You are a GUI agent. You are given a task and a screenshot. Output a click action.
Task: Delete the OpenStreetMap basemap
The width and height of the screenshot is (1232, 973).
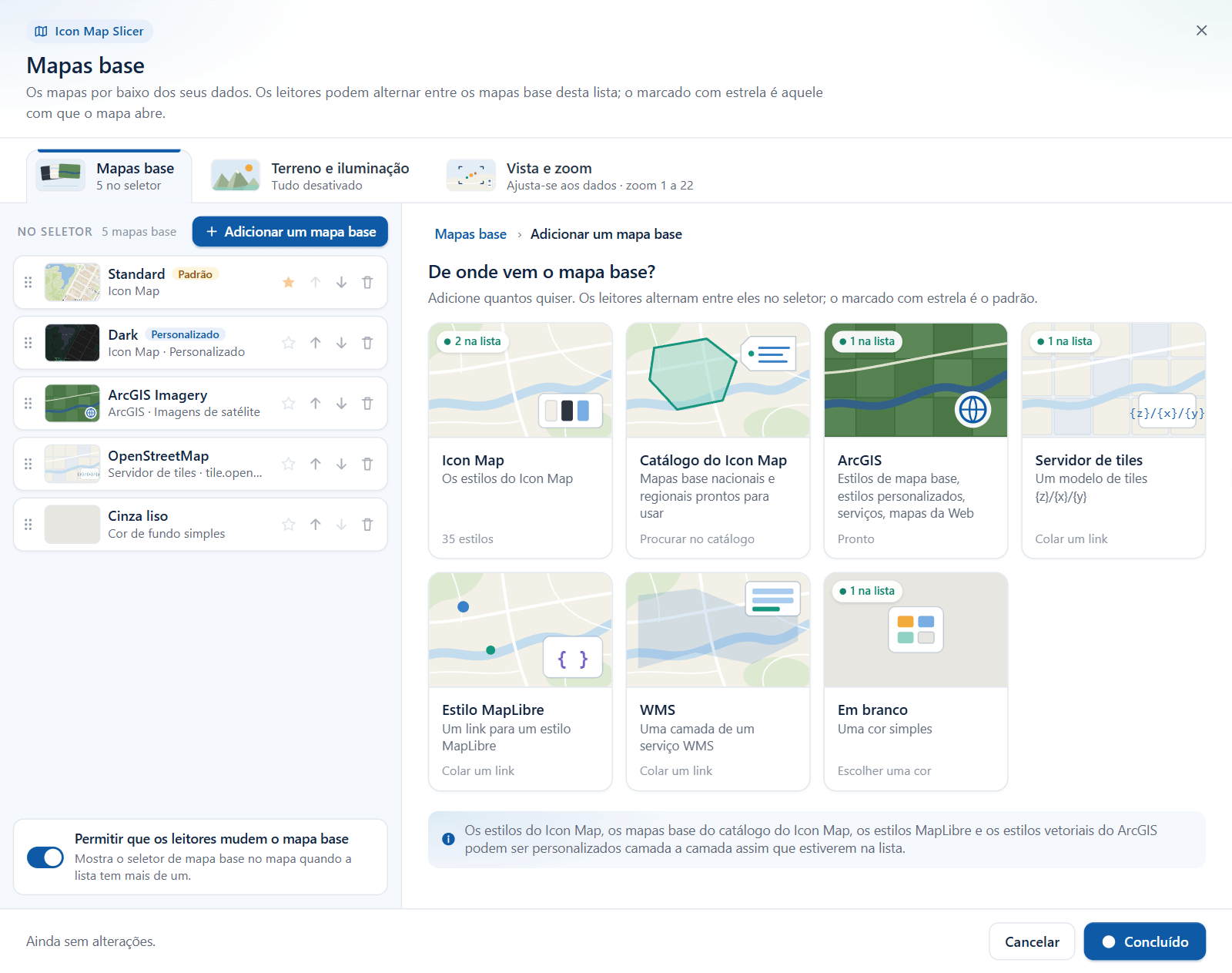click(x=367, y=464)
